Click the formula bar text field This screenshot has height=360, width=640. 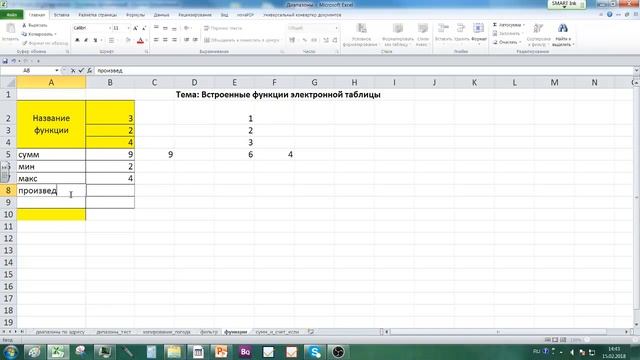pos(363,71)
